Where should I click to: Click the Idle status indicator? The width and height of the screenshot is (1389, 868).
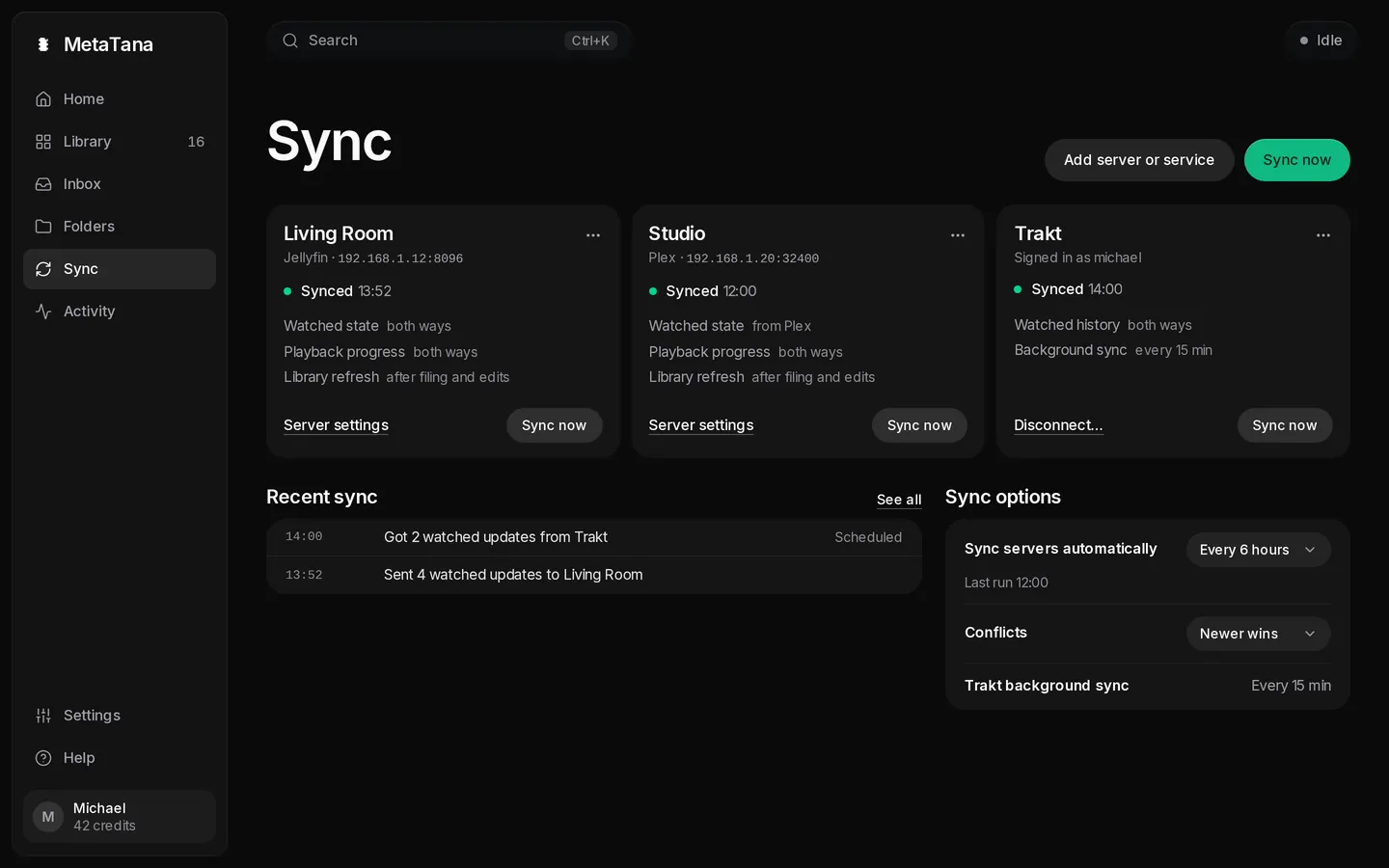click(x=1321, y=41)
